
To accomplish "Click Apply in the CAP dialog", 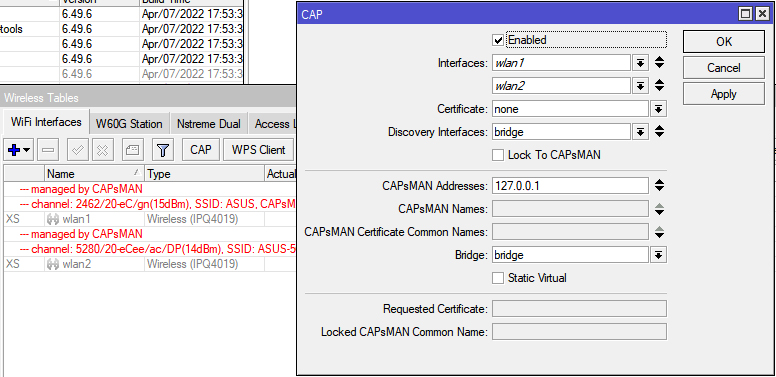I will point(724,94).
